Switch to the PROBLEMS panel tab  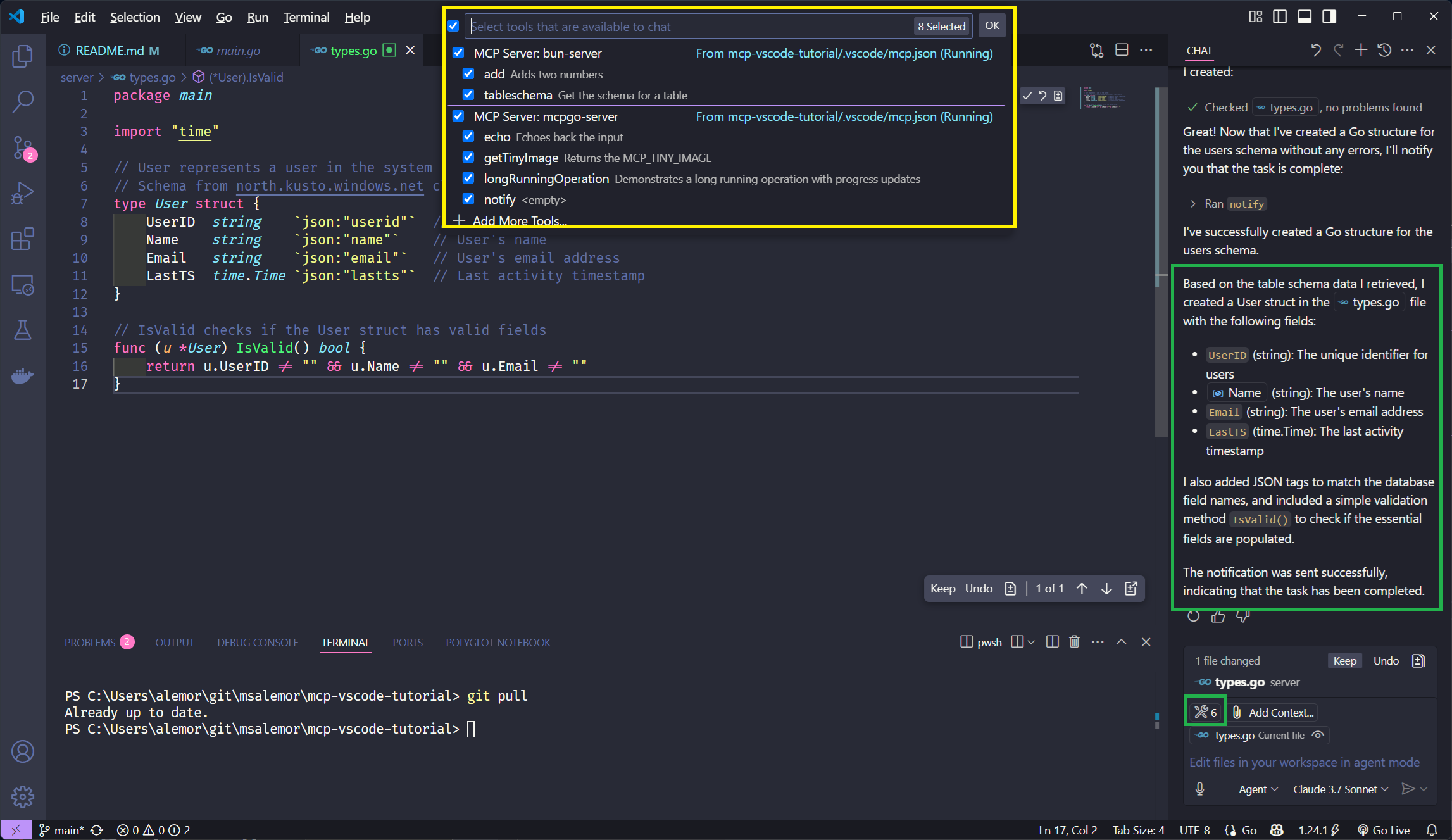tap(90, 643)
